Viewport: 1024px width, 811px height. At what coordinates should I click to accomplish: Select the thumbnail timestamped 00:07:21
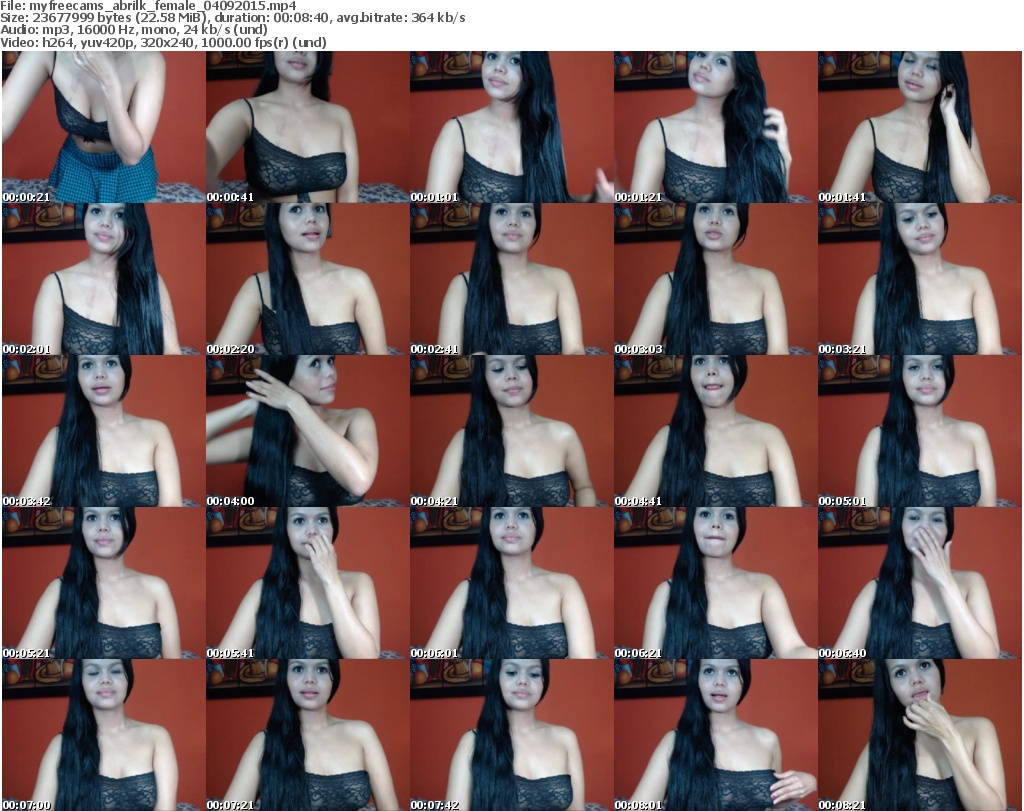(308, 735)
